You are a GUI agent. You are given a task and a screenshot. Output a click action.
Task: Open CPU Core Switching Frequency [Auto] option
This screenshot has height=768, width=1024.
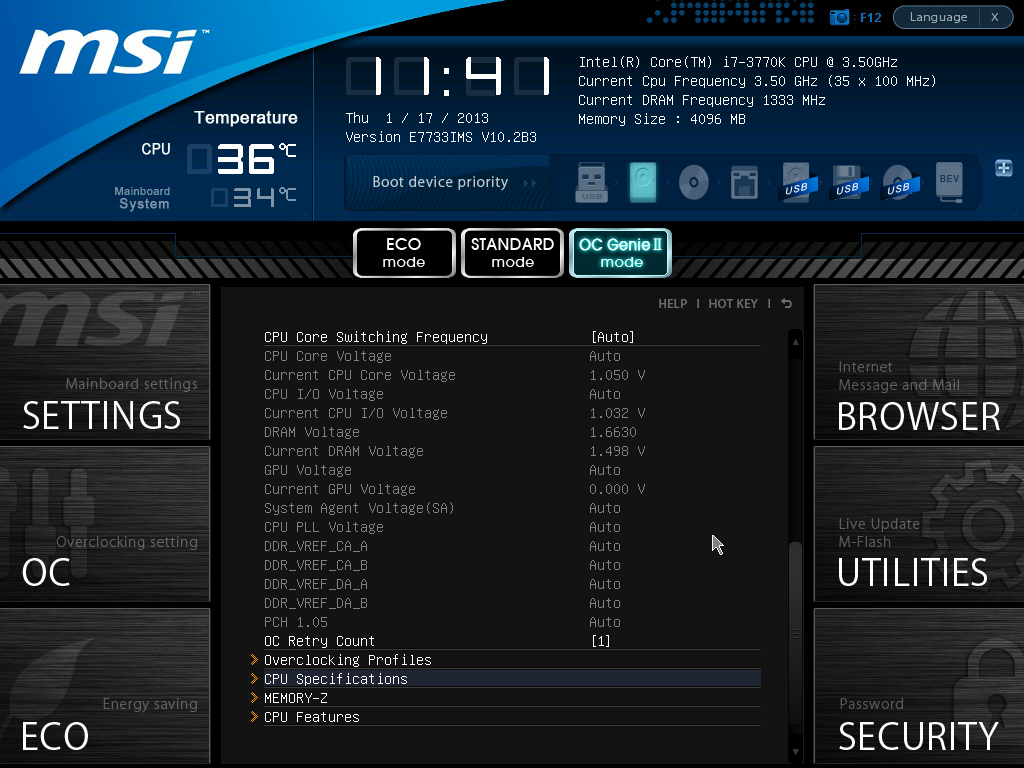click(512, 337)
